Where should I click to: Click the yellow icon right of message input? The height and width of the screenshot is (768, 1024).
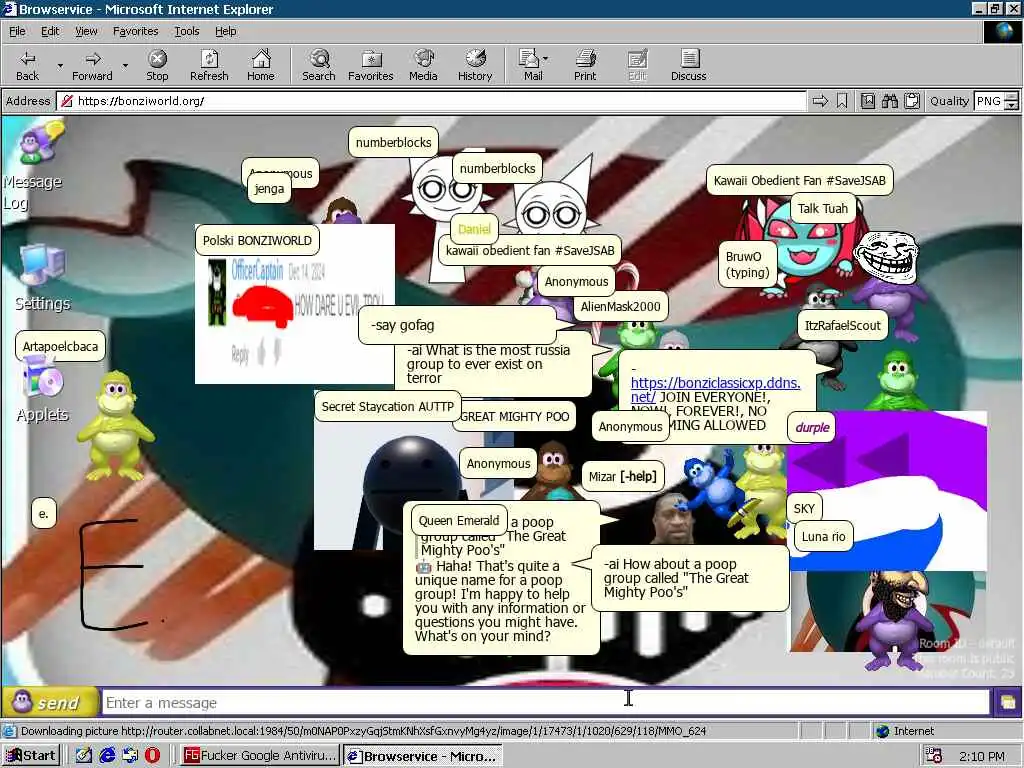(x=1007, y=703)
